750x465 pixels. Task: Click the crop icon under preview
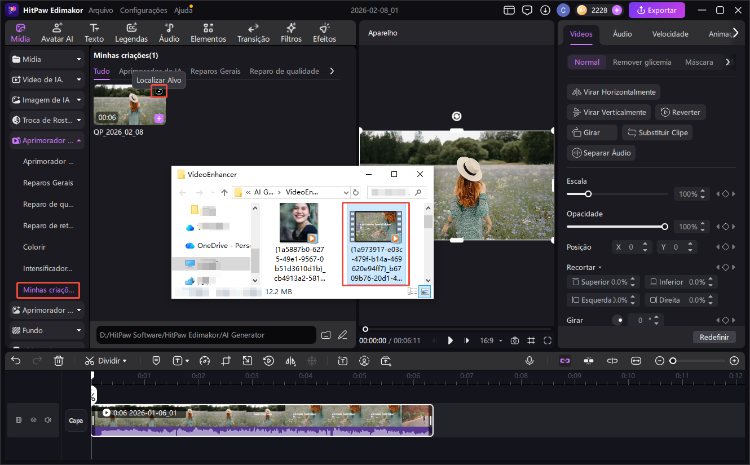point(531,341)
